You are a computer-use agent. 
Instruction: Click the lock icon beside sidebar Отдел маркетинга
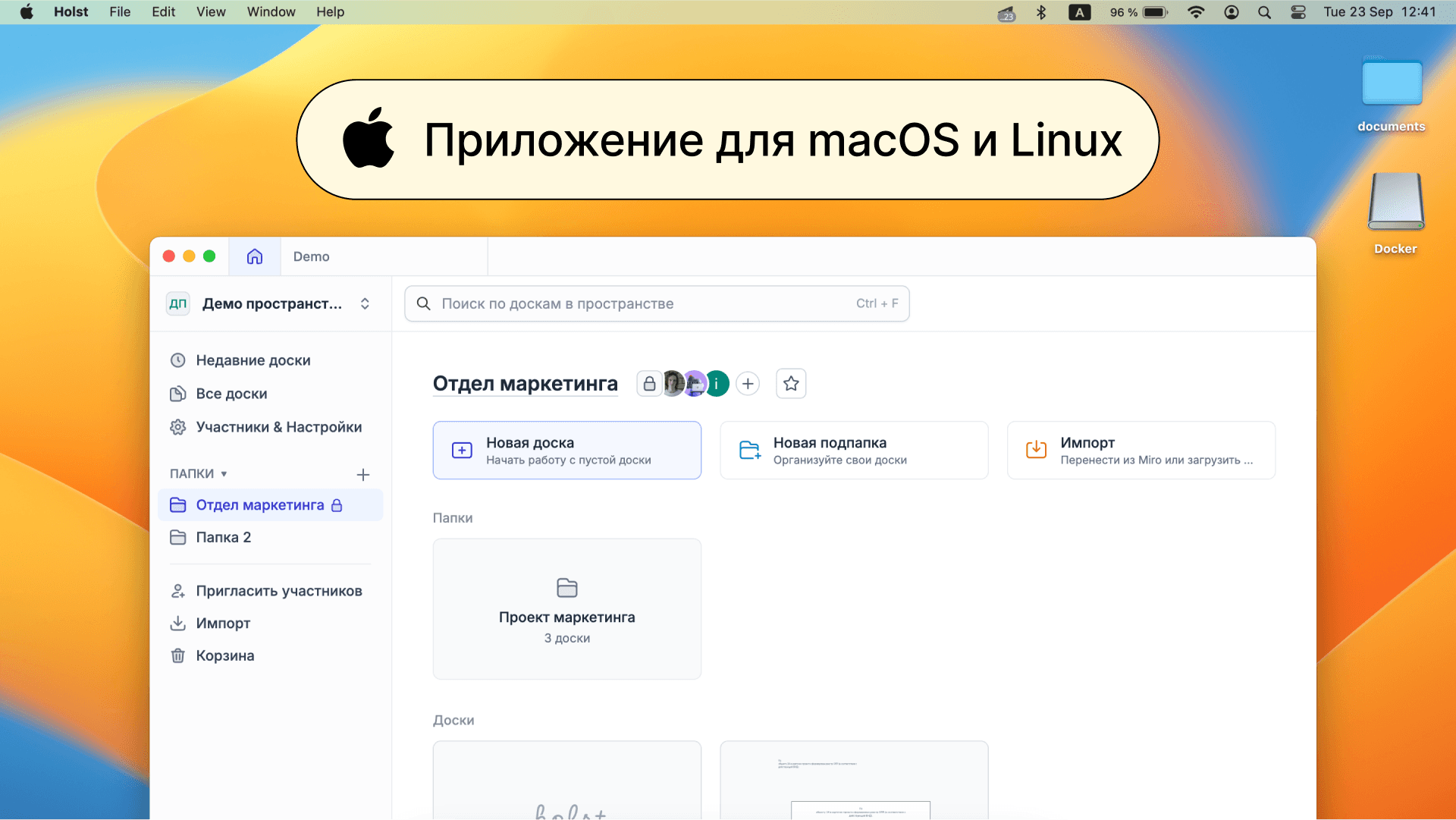[x=337, y=505]
